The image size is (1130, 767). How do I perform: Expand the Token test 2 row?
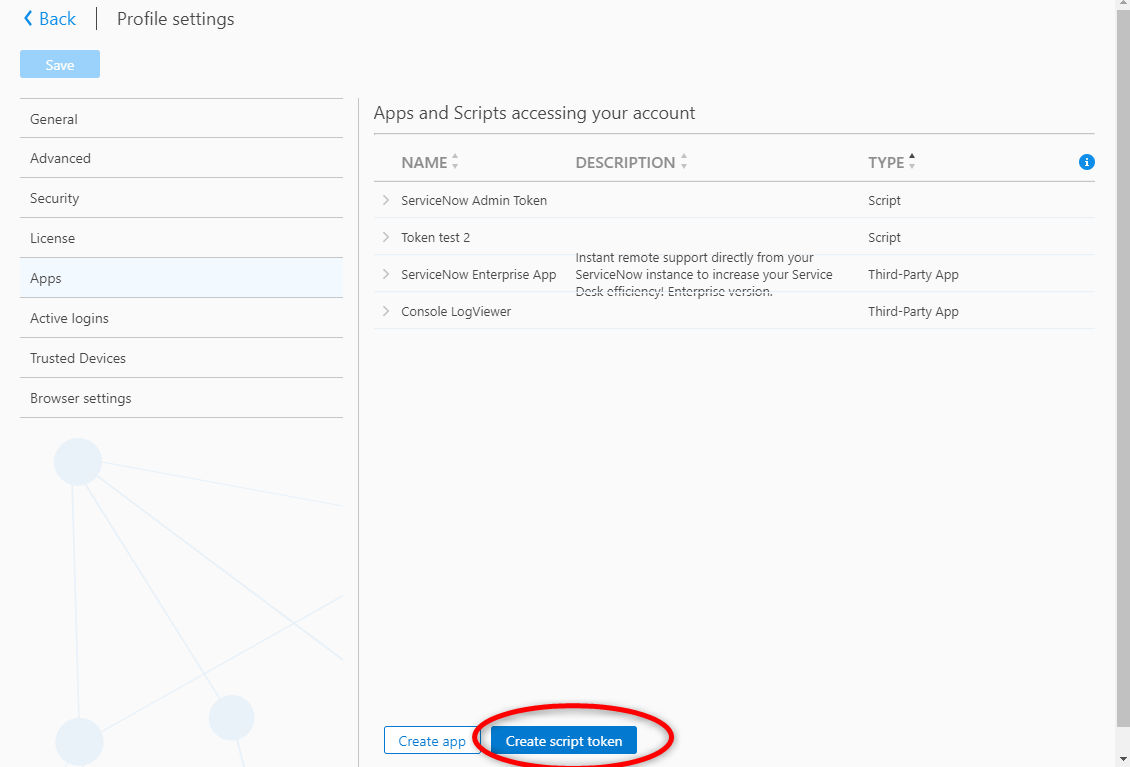click(386, 237)
